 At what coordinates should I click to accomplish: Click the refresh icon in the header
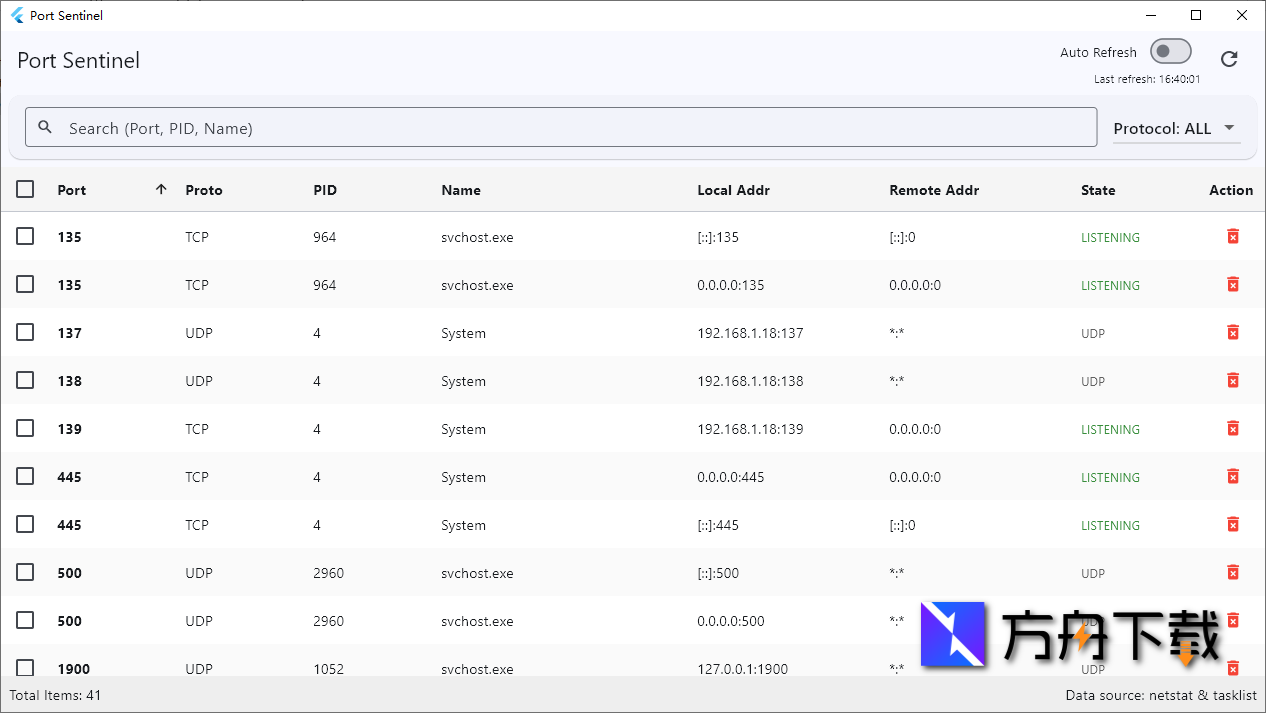tap(1229, 59)
